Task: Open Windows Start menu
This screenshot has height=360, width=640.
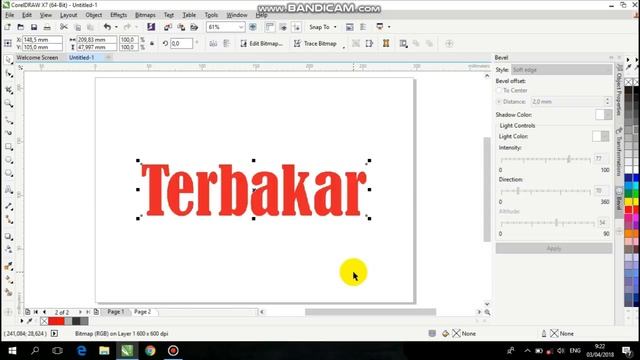Action: click(x=12, y=351)
